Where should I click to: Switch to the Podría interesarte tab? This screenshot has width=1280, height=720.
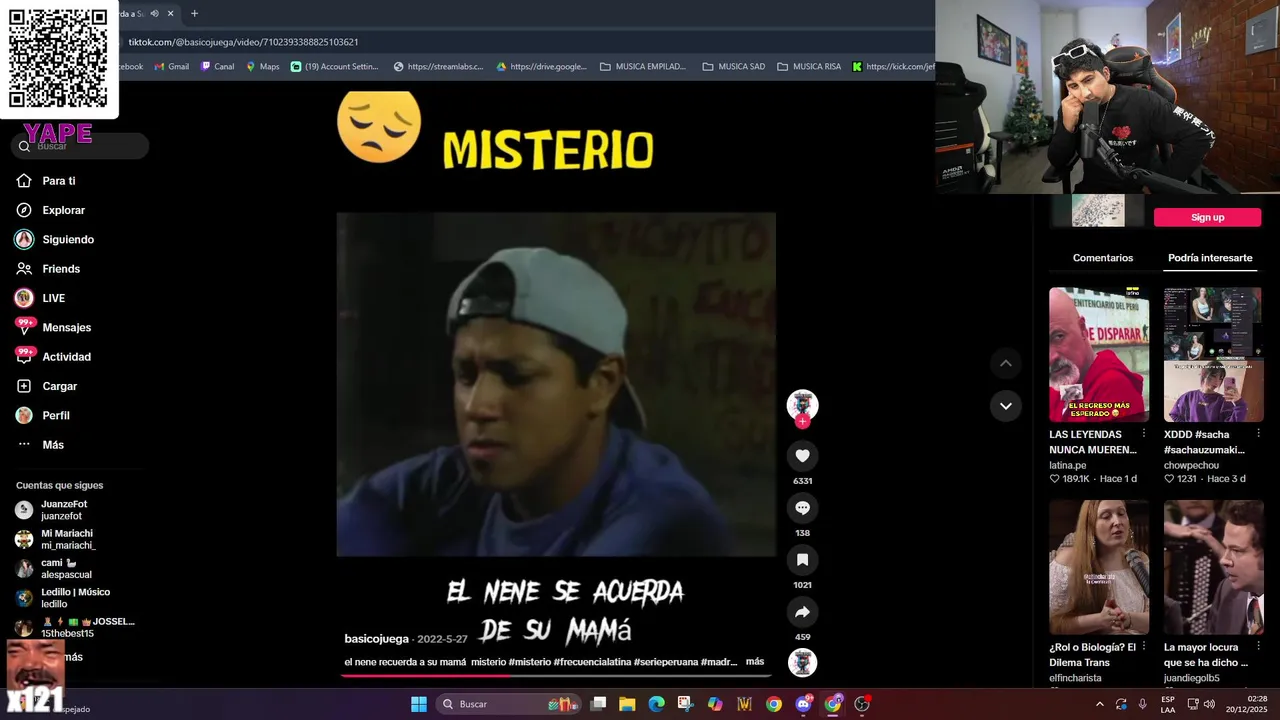(x=1210, y=258)
